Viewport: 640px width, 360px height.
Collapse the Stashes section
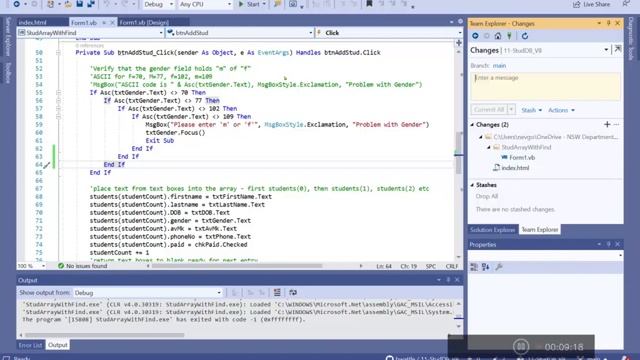click(473, 185)
